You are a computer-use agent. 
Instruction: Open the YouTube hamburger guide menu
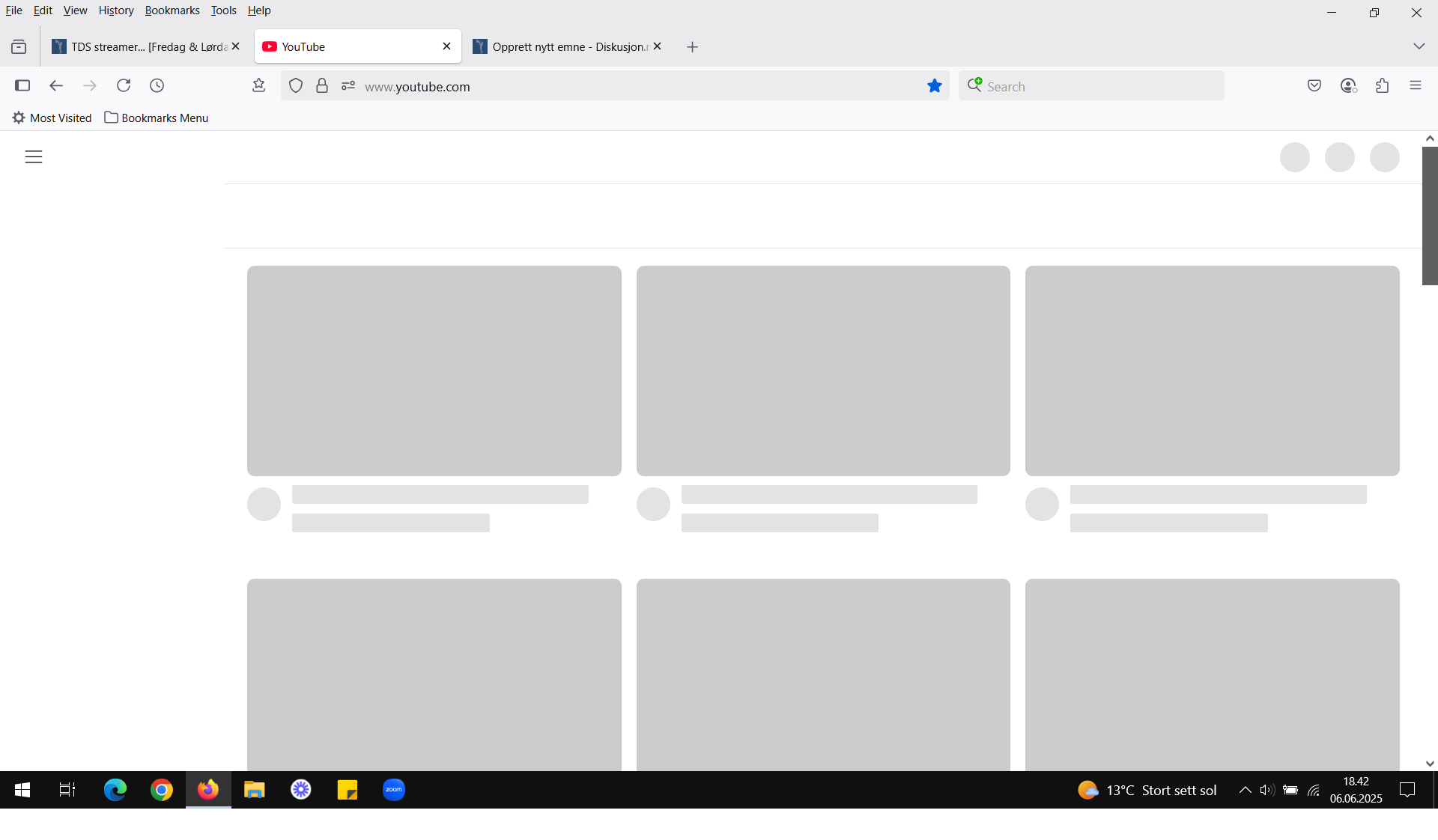pyautogui.click(x=34, y=156)
